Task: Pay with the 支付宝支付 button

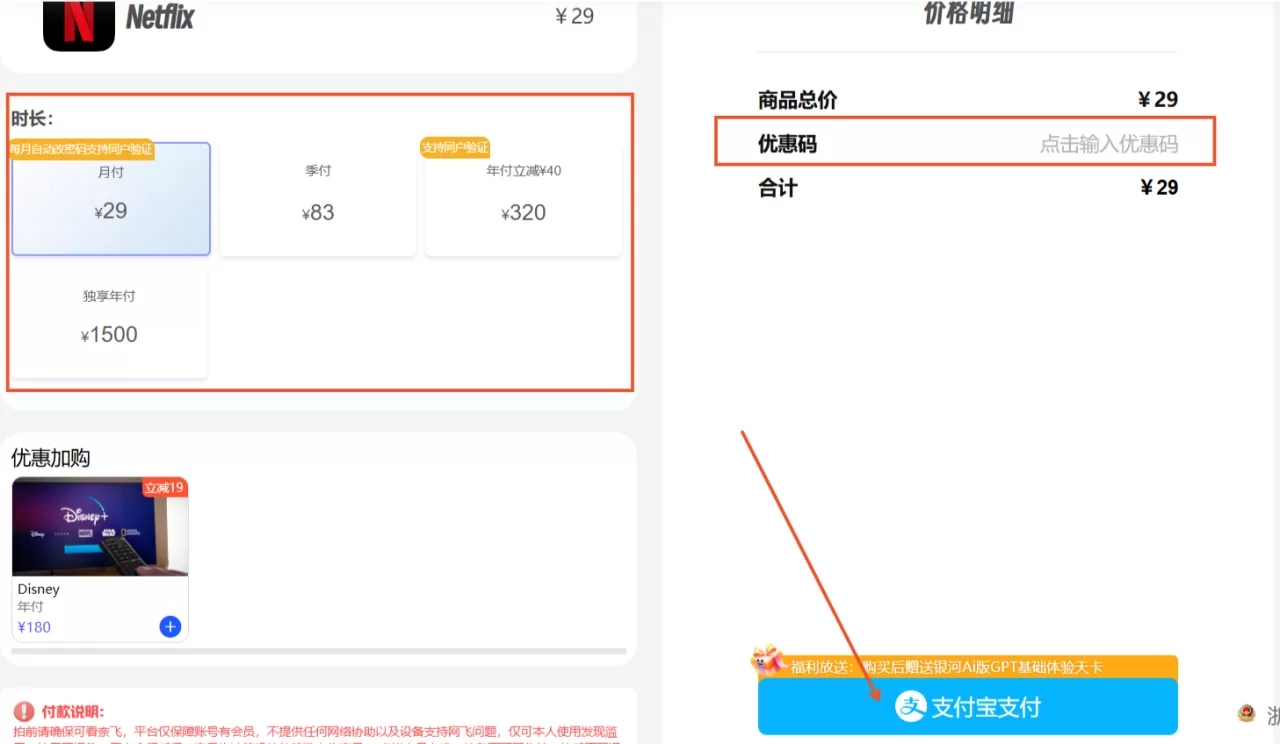Action: tap(968, 707)
